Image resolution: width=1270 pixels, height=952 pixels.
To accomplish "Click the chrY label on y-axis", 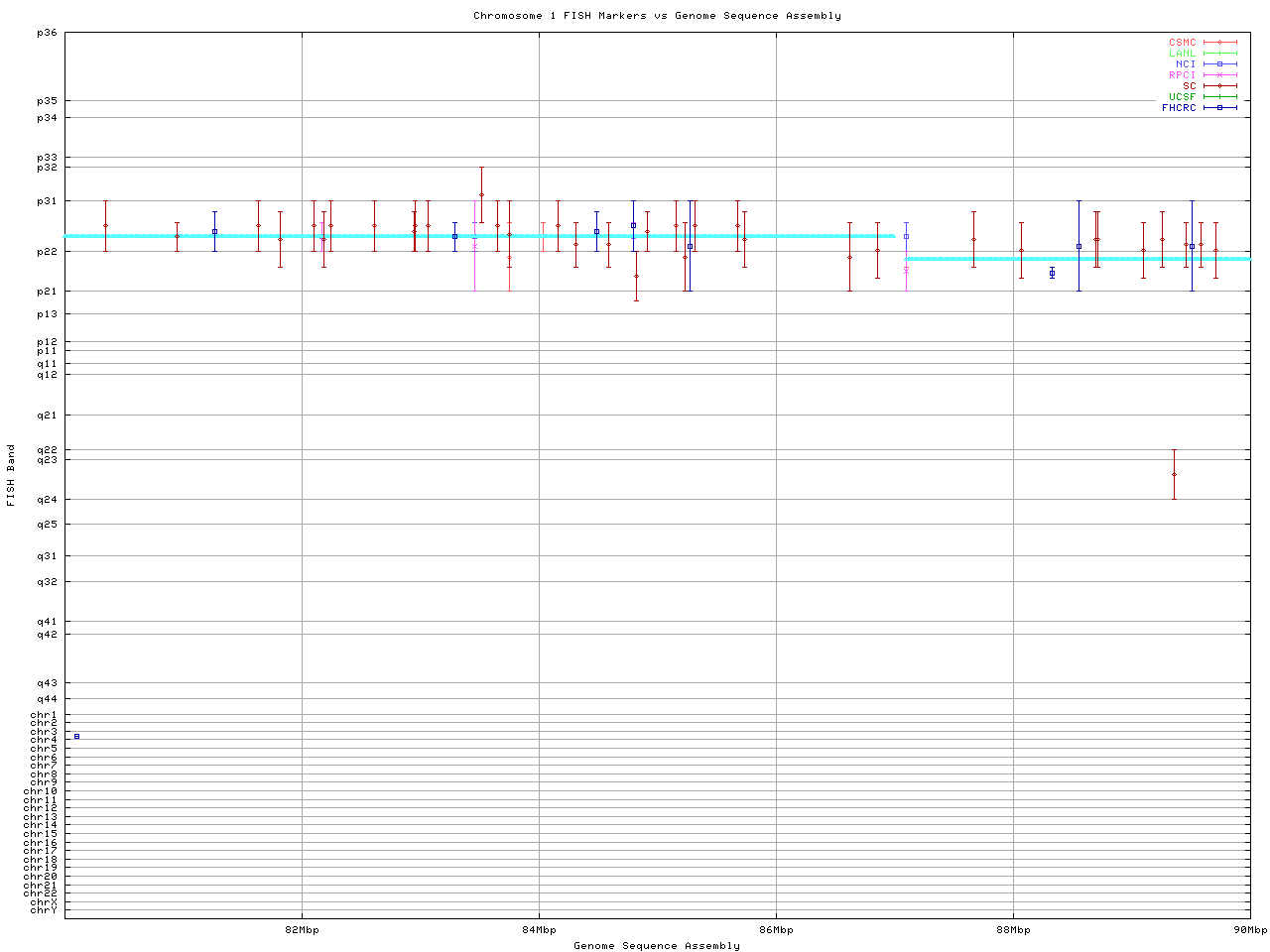I will click(x=44, y=909).
